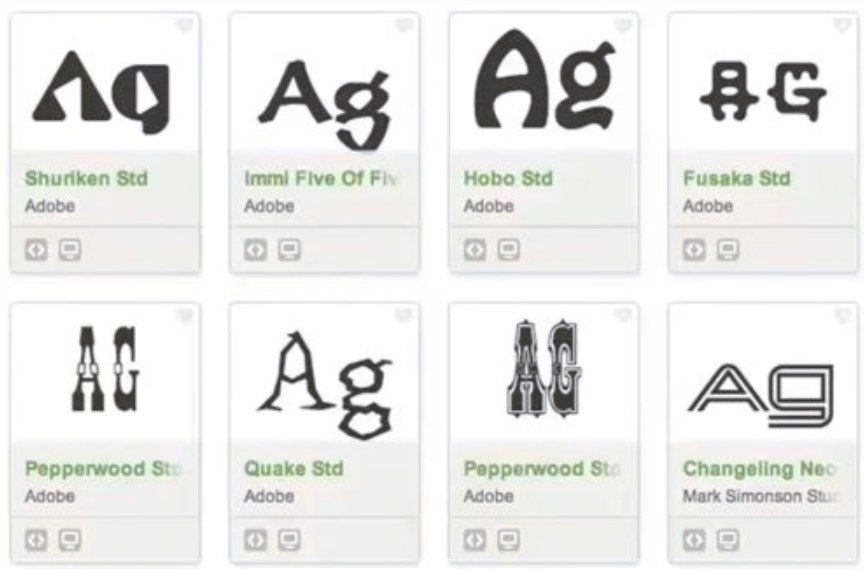
Task: Open the Quake Std font name link
Action: click(294, 469)
